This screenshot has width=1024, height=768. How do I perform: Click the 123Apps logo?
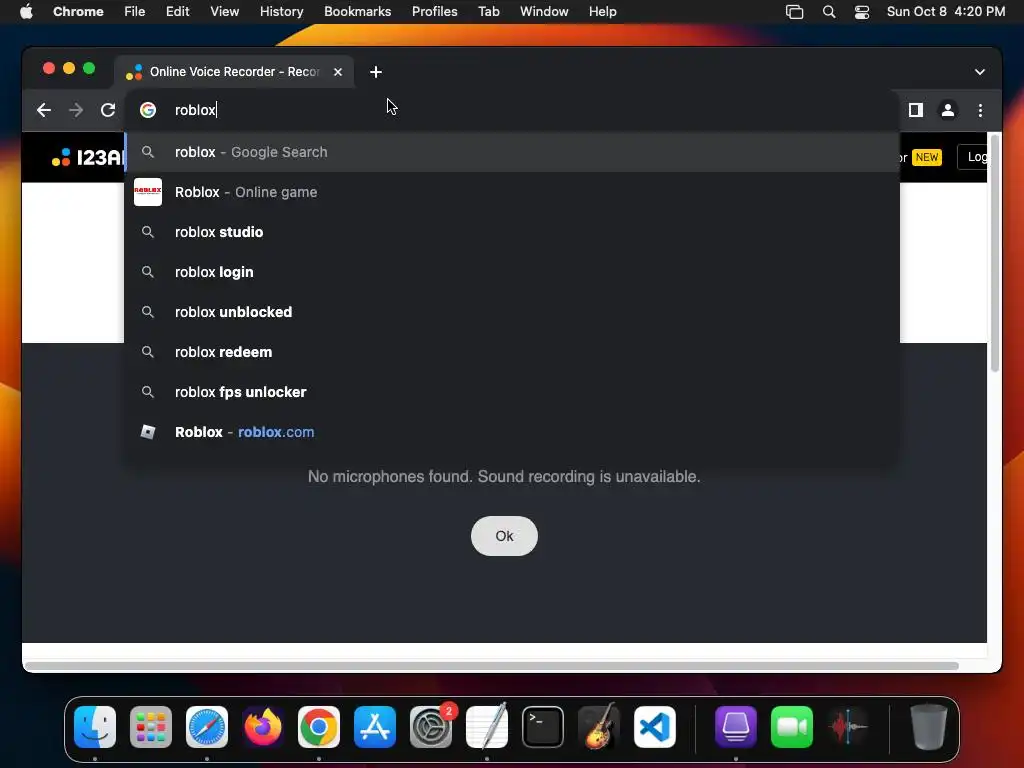(x=88, y=157)
